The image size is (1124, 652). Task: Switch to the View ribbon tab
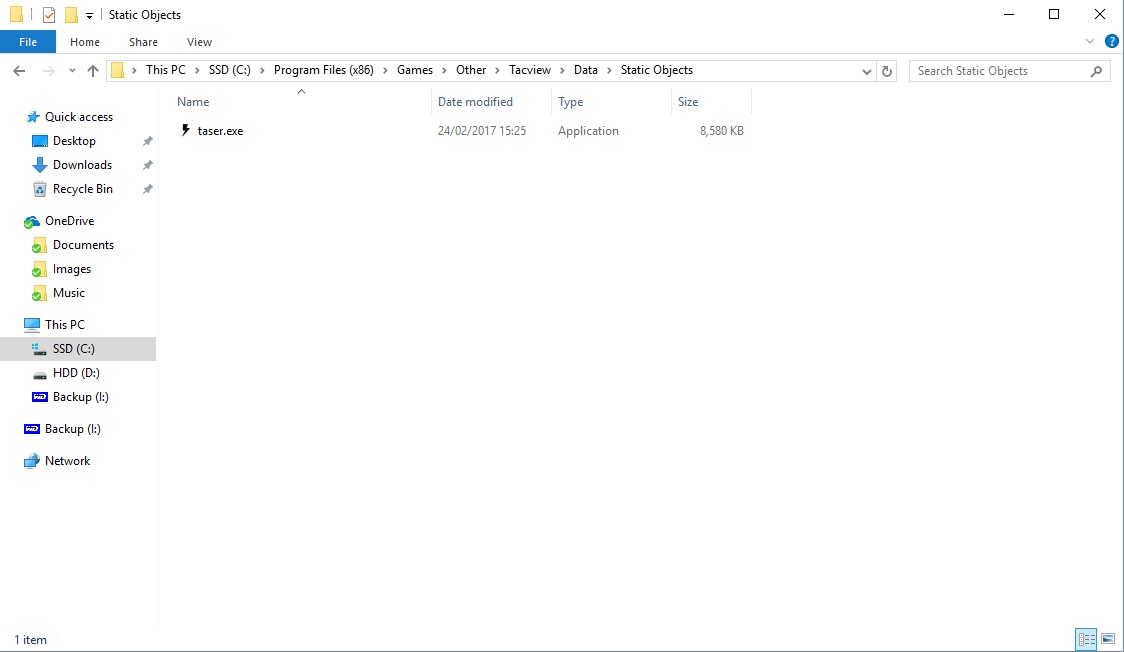coord(199,42)
